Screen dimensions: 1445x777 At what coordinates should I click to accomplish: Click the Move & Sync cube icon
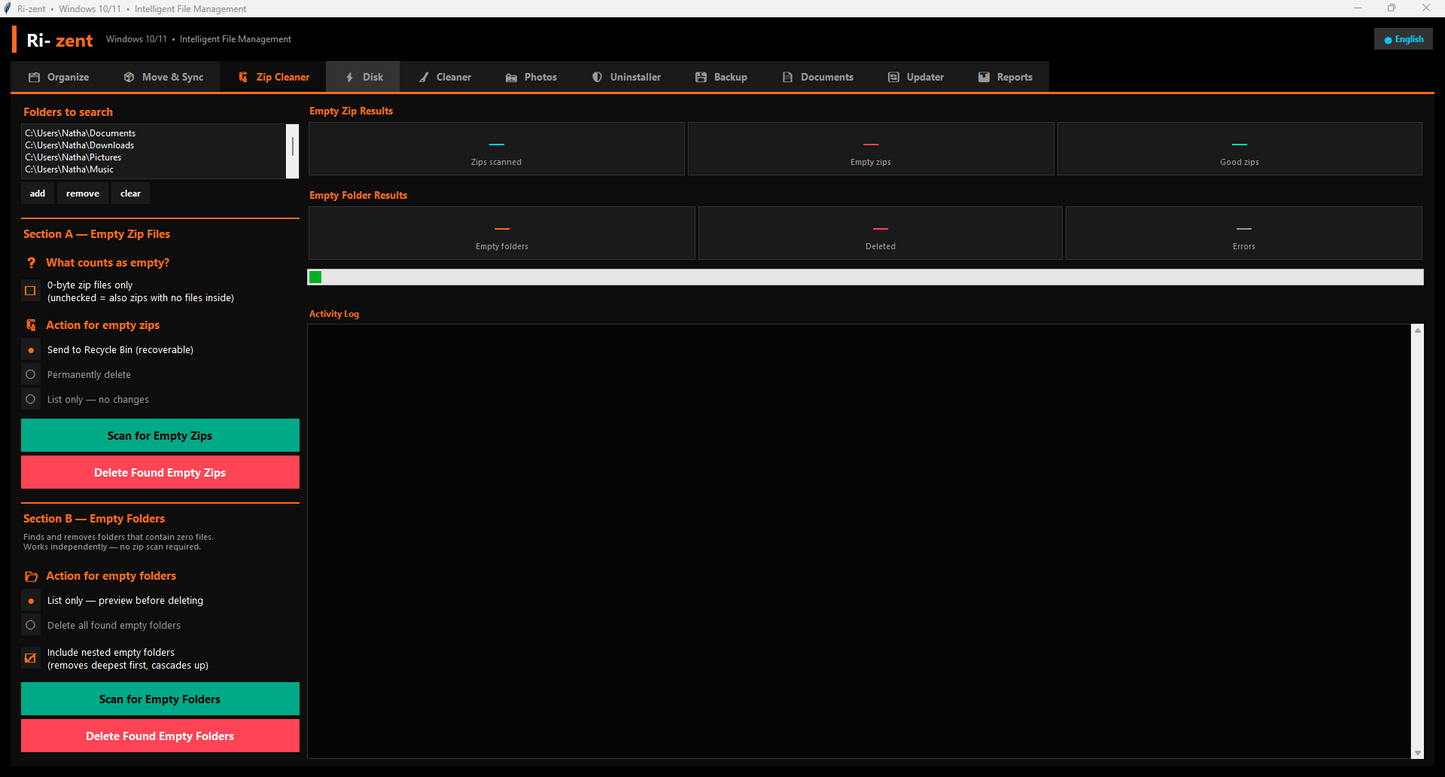pos(129,77)
